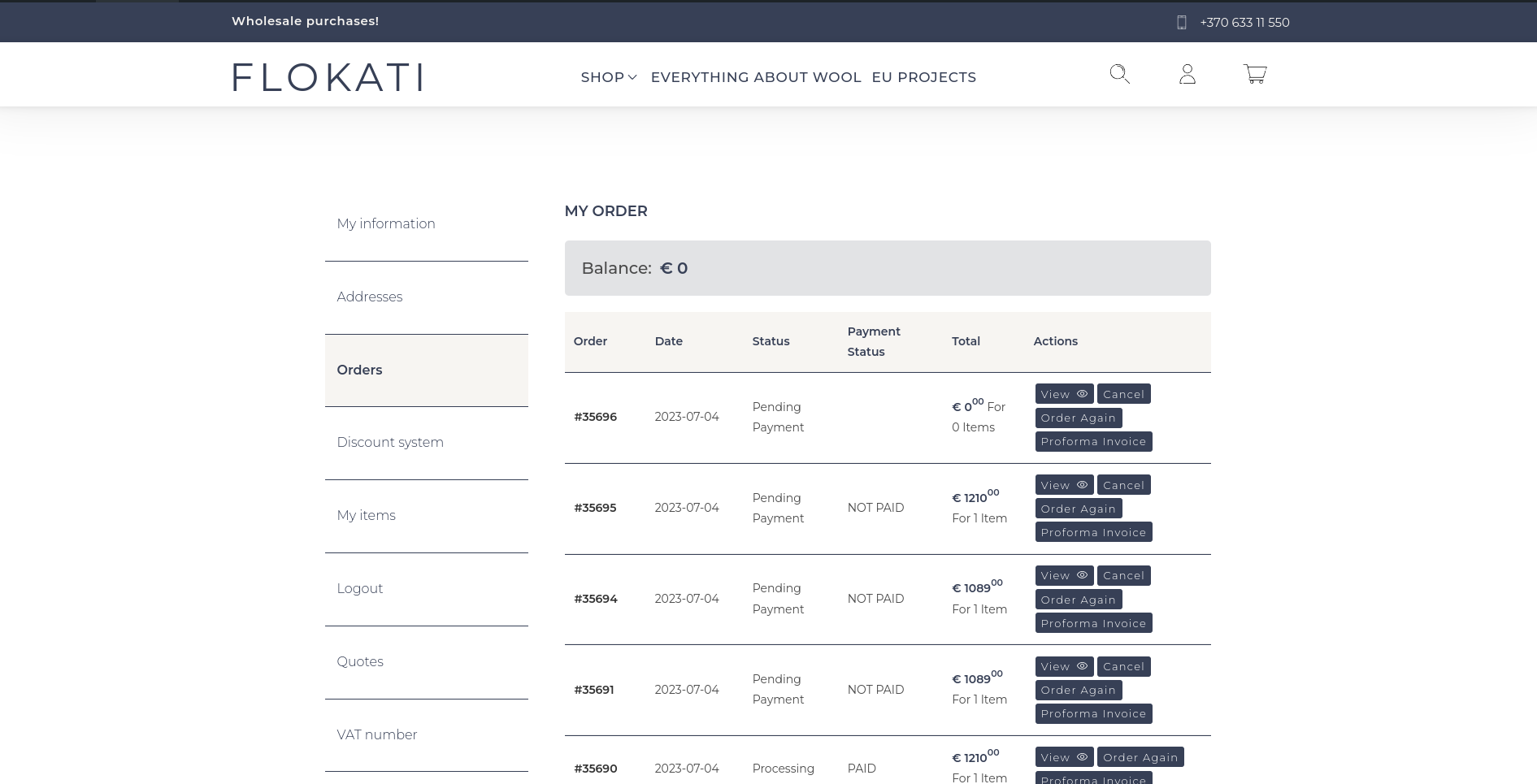
Task: Expand the SHOP dropdown menu
Action: 609,77
